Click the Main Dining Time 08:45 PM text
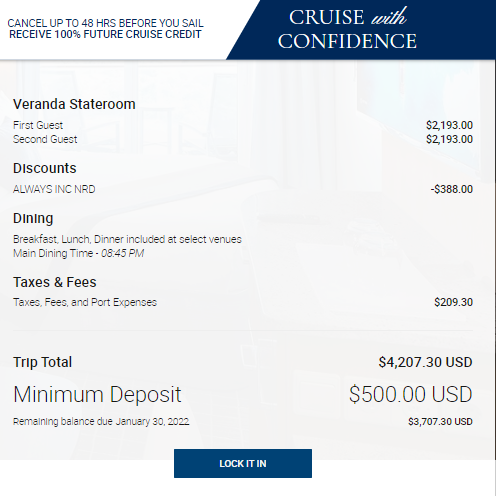Screen dimensions: 496x496 tap(78, 253)
